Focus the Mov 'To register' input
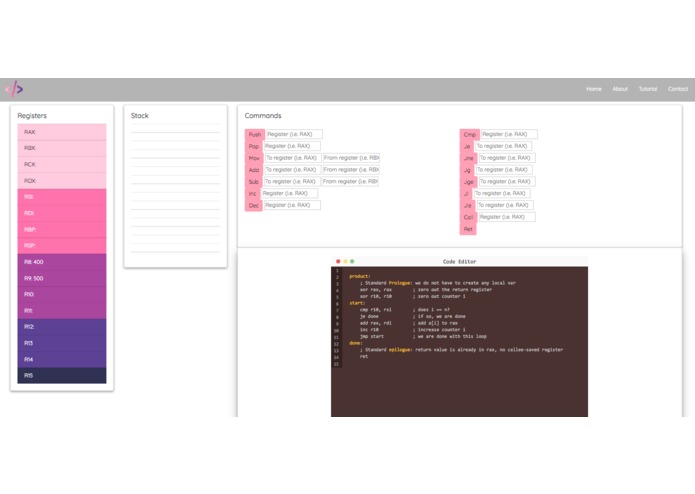 tap(293, 158)
